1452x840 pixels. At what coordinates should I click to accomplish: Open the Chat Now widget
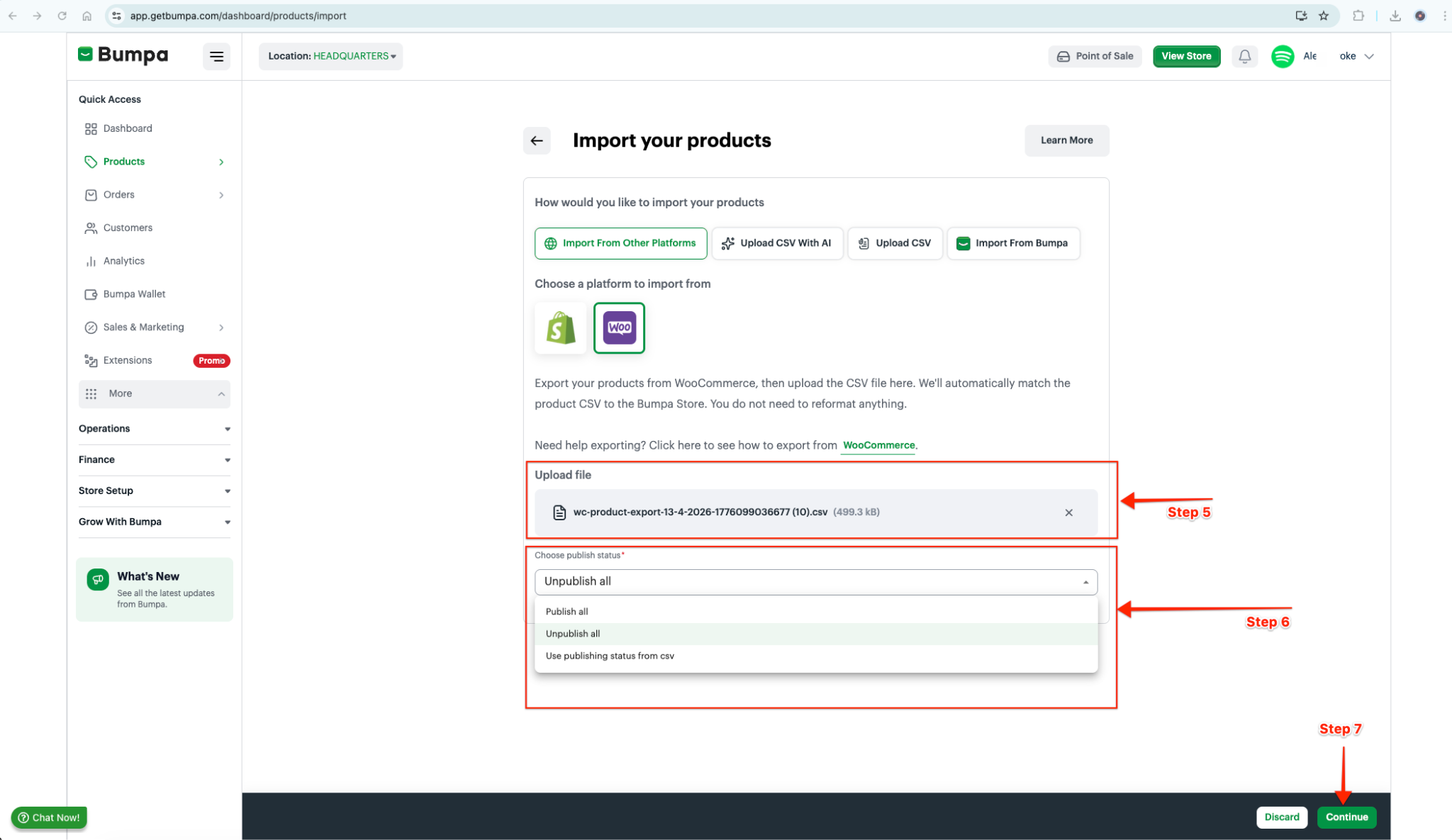pos(49,817)
